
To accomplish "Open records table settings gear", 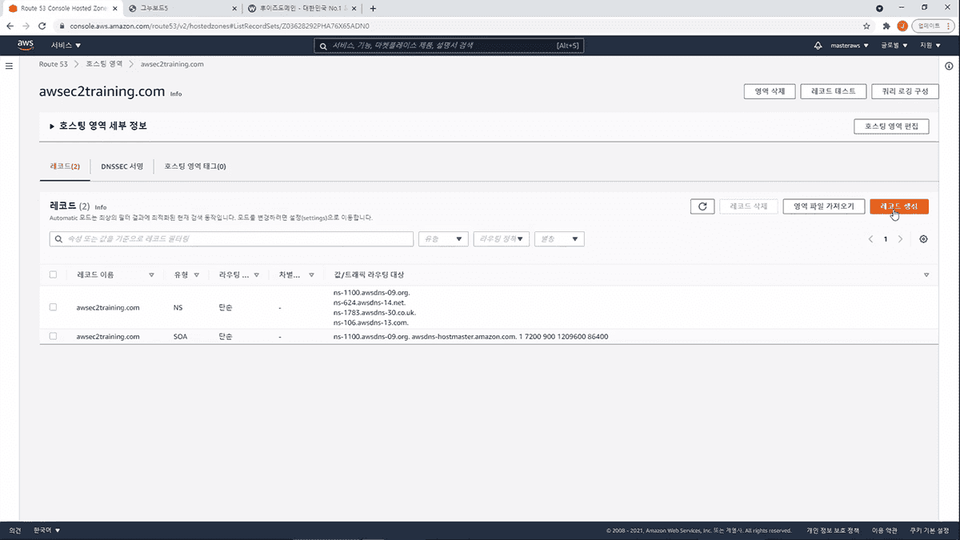I will tap(923, 239).
